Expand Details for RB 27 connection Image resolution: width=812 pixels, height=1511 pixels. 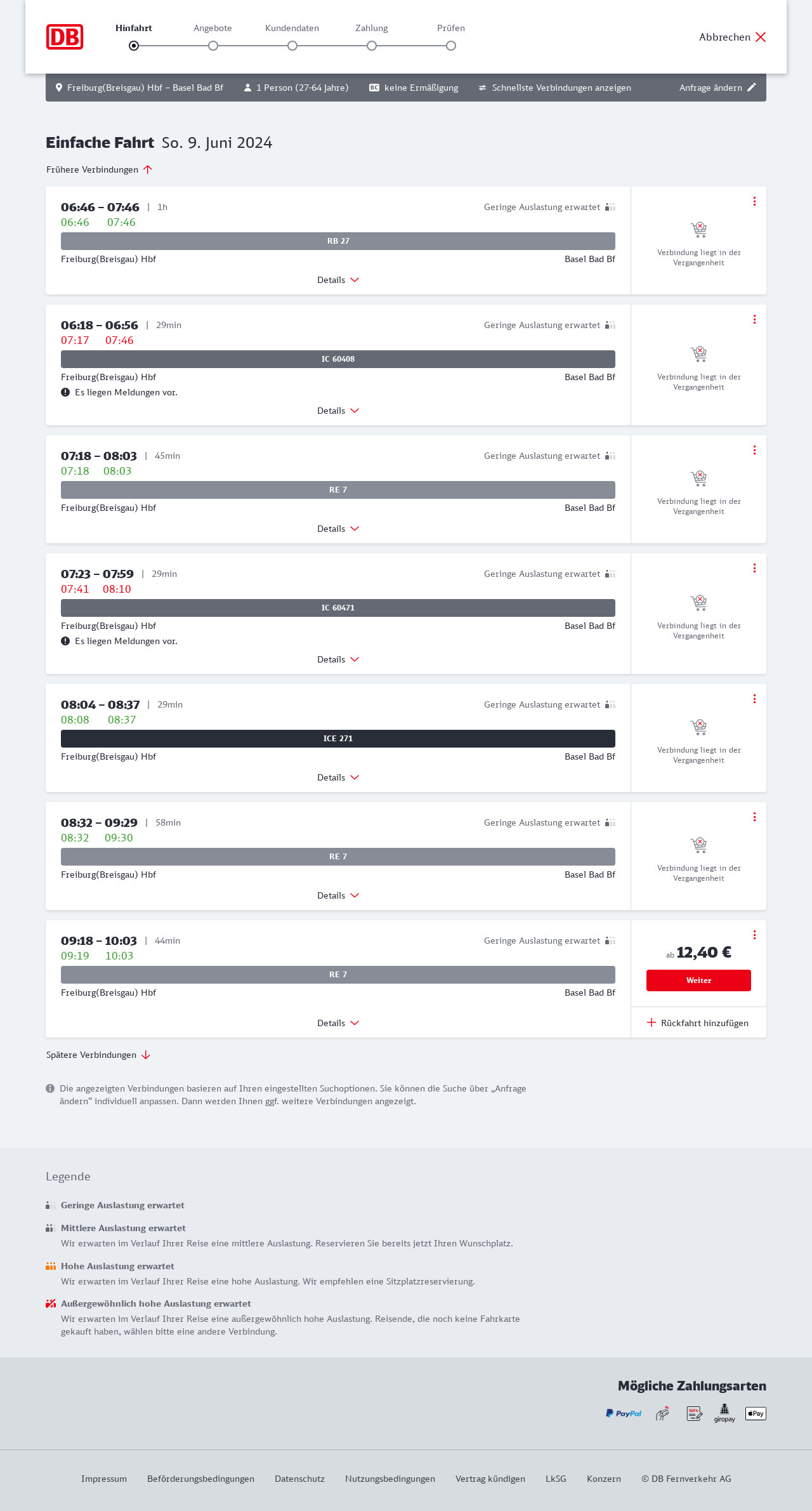click(338, 280)
